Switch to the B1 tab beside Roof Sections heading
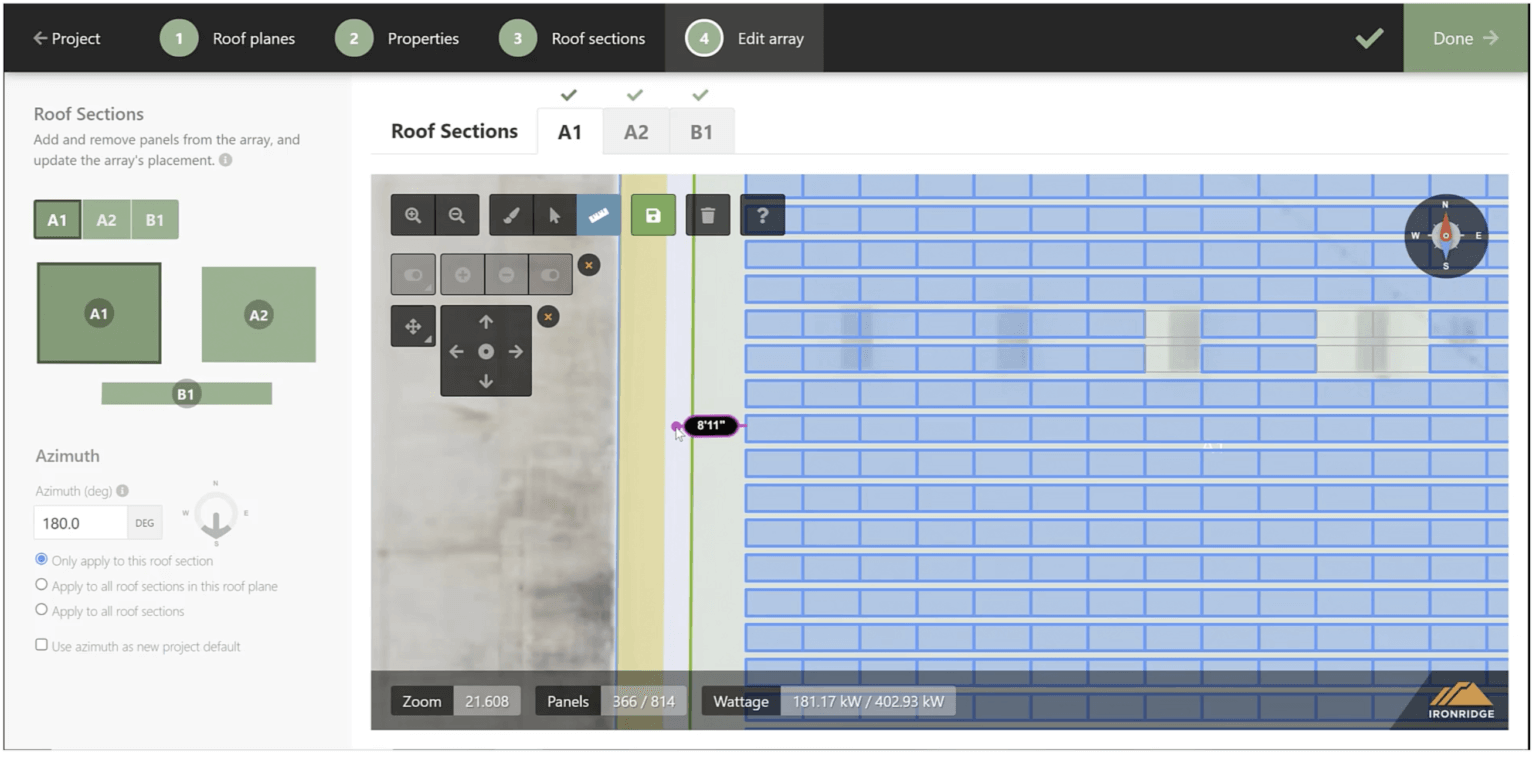Viewport: 1536px width, 757px height. pos(701,132)
